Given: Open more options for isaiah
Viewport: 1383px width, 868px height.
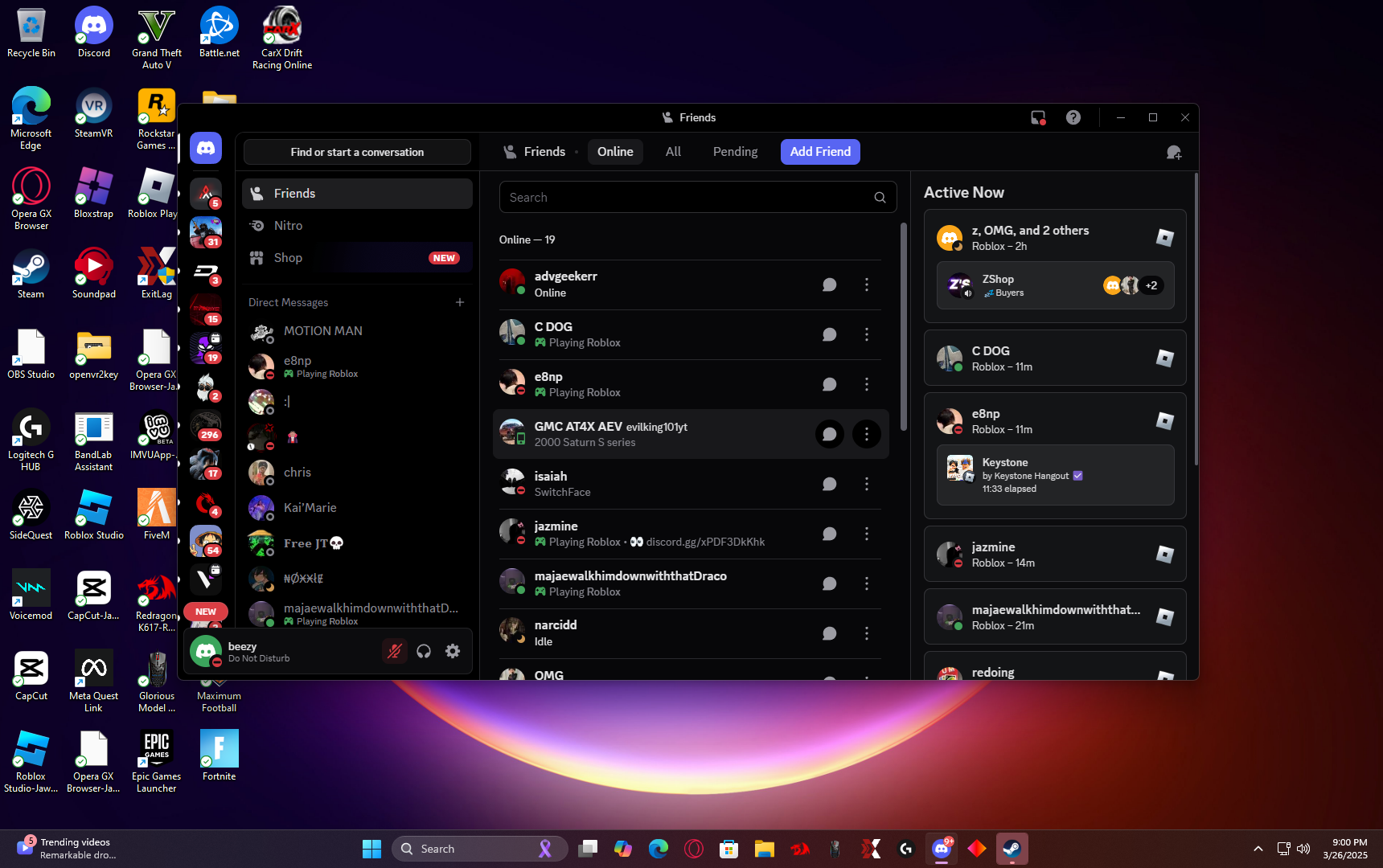Looking at the screenshot, I should pyautogui.click(x=867, y=484).
